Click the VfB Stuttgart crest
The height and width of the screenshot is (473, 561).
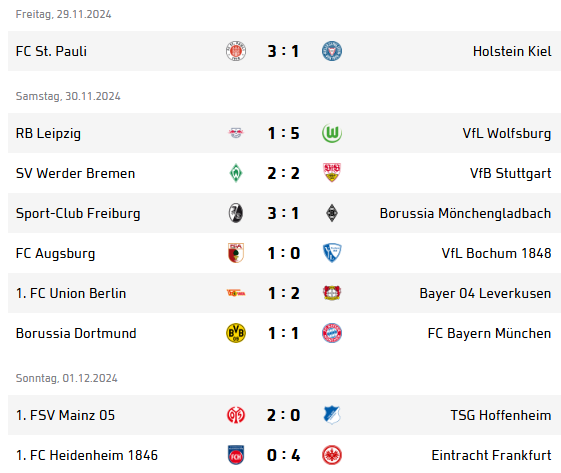332,173
